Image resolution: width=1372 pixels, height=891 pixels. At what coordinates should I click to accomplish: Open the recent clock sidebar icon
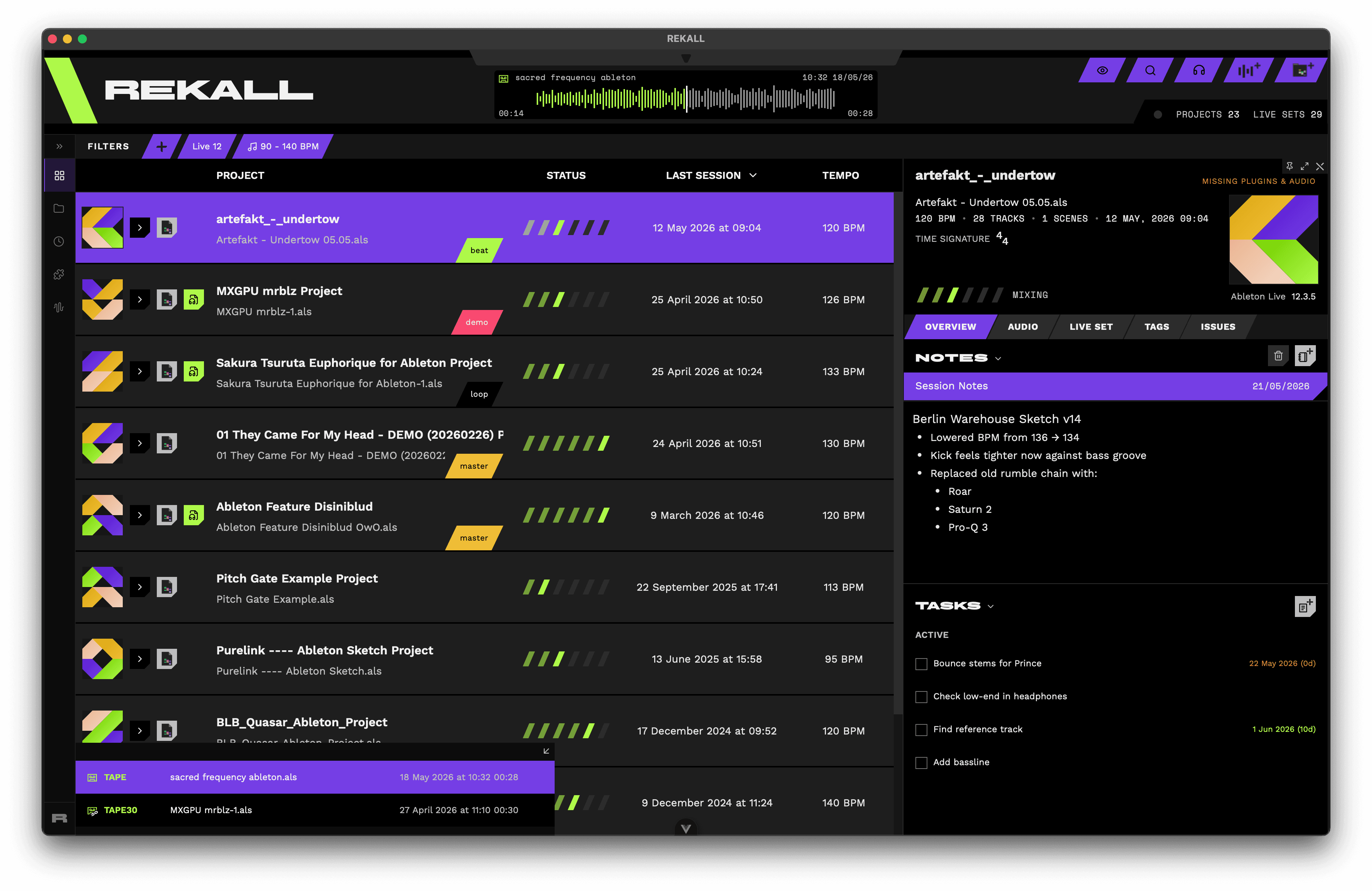[x=59, y=241]
